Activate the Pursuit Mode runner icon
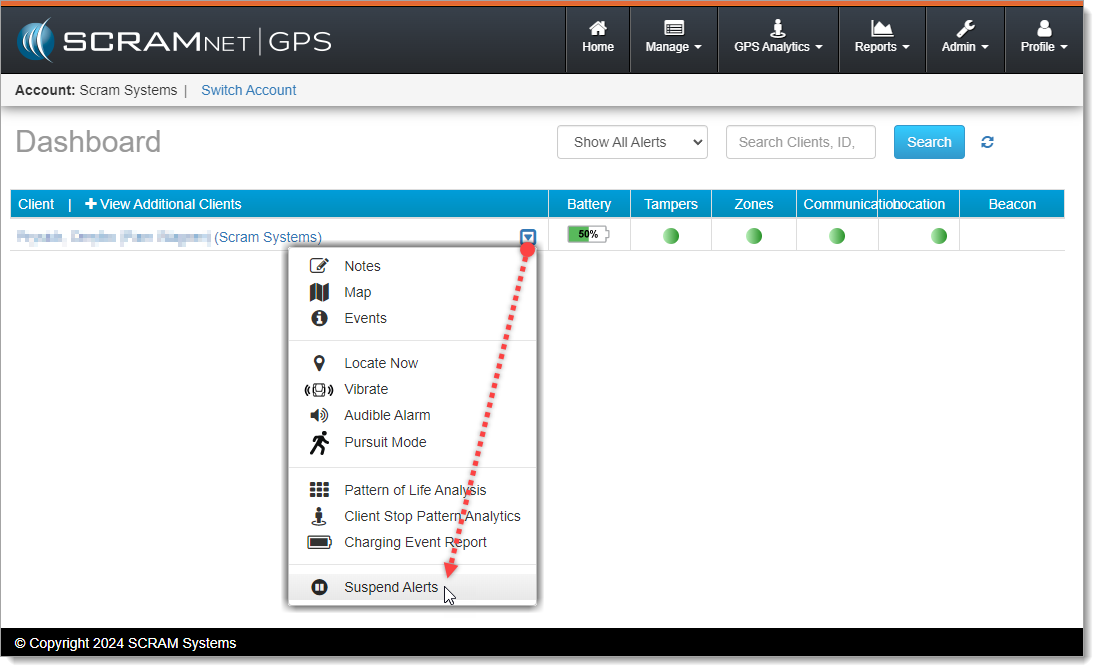 click(x=319, y=442)
